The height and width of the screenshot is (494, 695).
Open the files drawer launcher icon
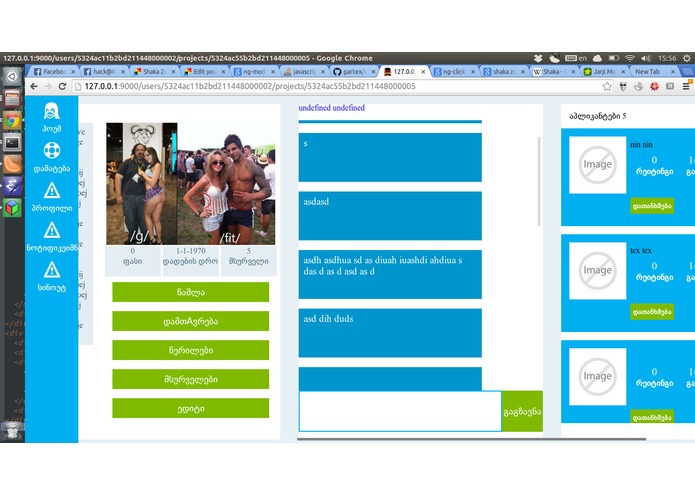[x=12, y=98]
